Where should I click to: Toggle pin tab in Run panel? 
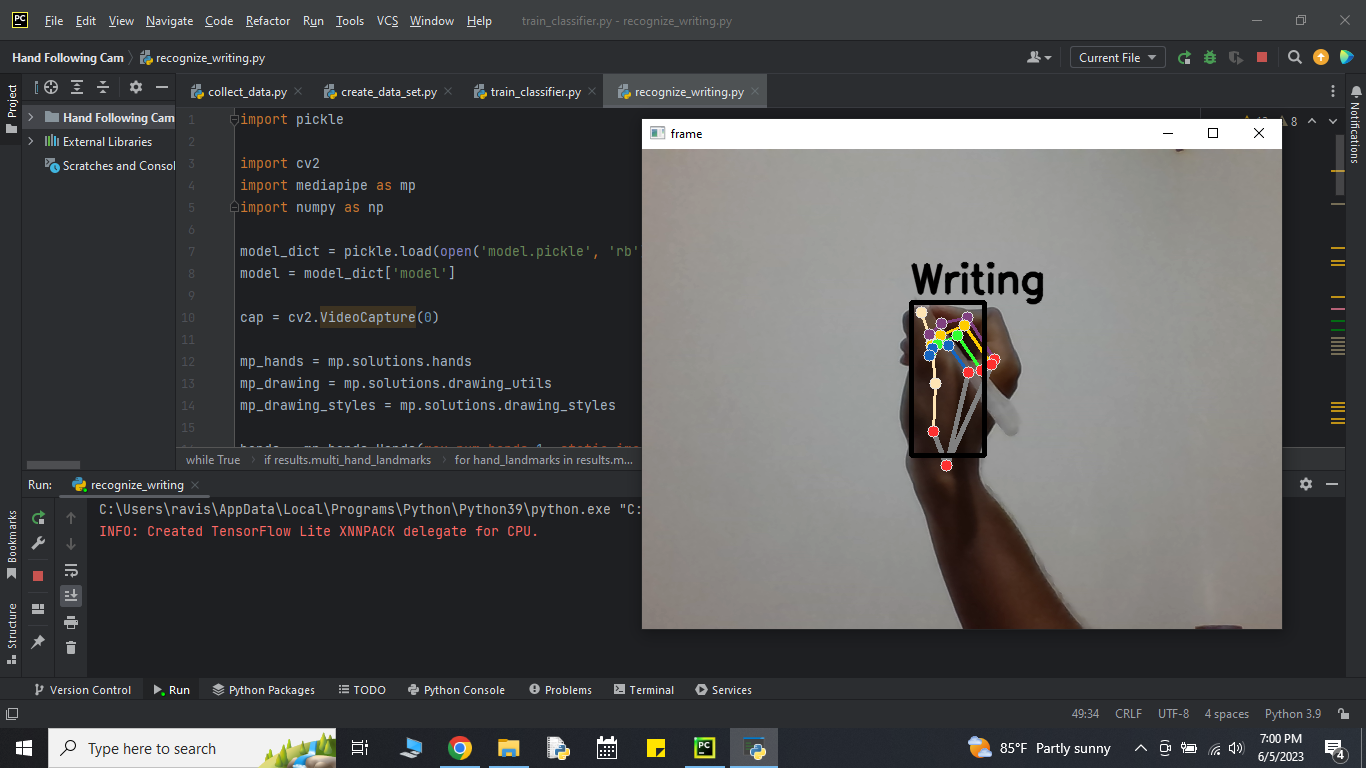[38, 642]
